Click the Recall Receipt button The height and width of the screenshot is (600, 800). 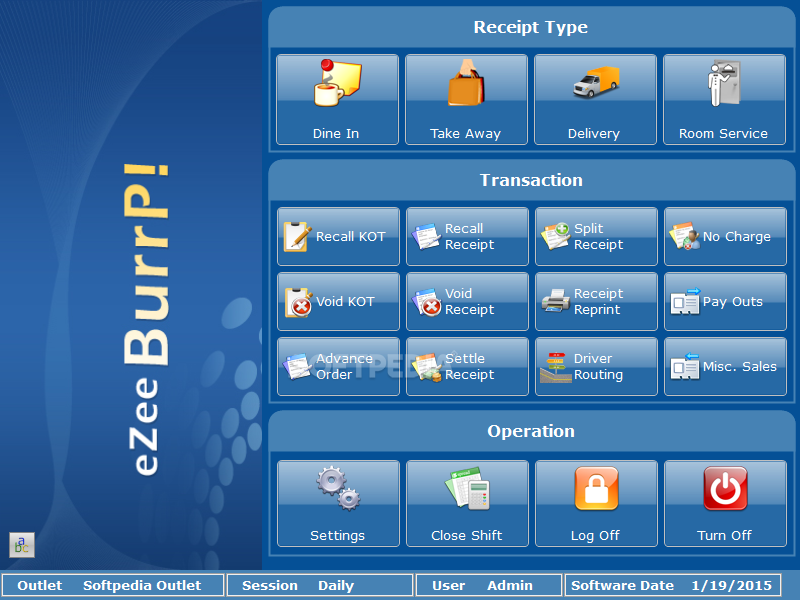coord(467,236)
